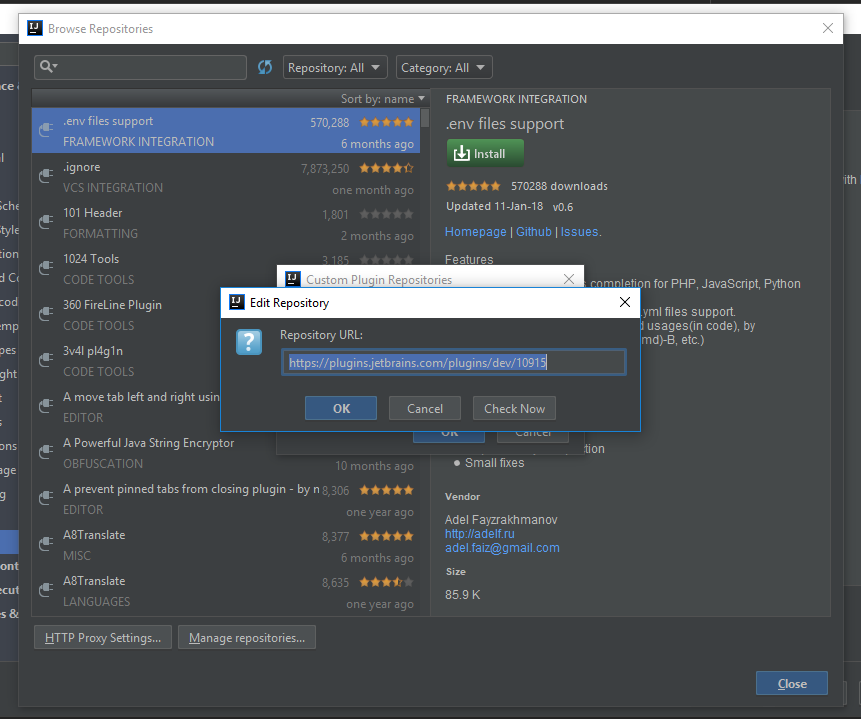Open HTTP Proxy Settings
861x719 pixels.
coord(103,637)
